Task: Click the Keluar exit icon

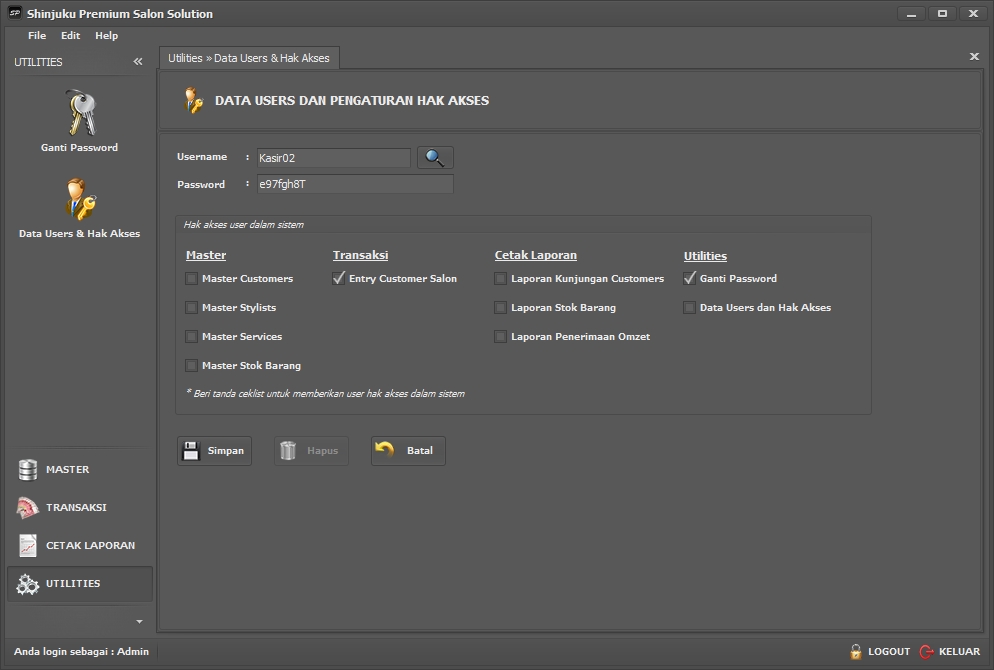Action: [x=927, y=652]
